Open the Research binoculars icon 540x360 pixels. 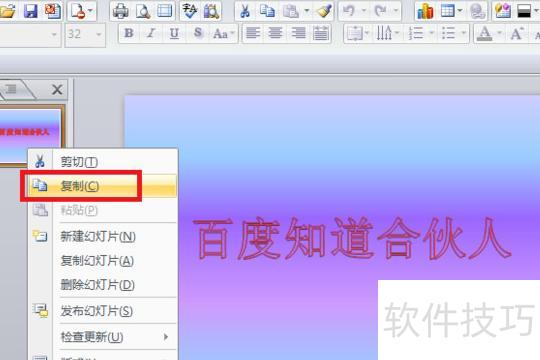pyautogui.click(x=211, y=11)
